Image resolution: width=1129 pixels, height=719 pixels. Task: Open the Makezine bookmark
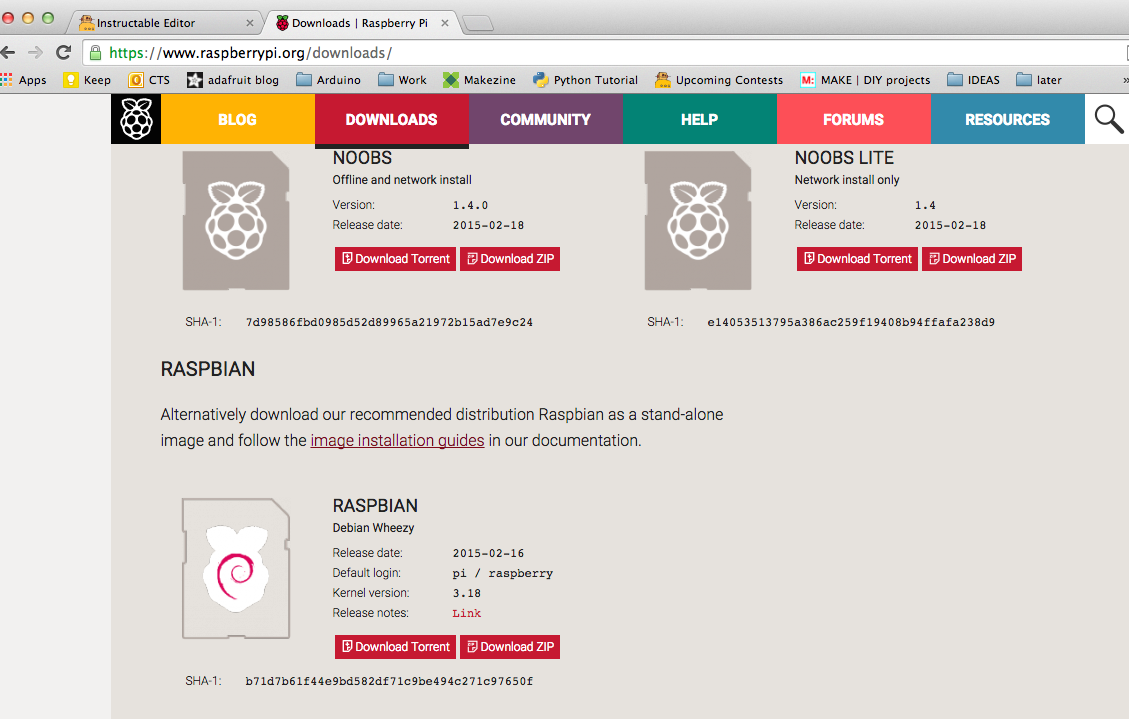480,80
